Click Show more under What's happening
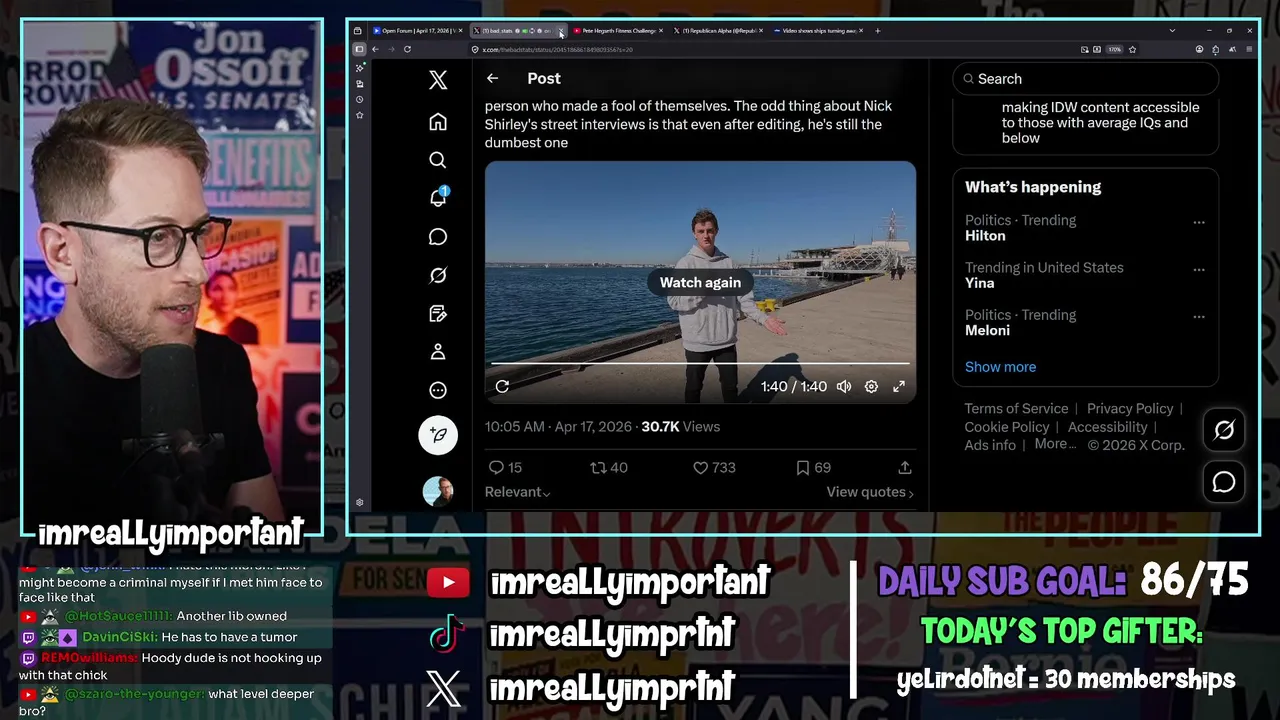 tap(1000, 367)
